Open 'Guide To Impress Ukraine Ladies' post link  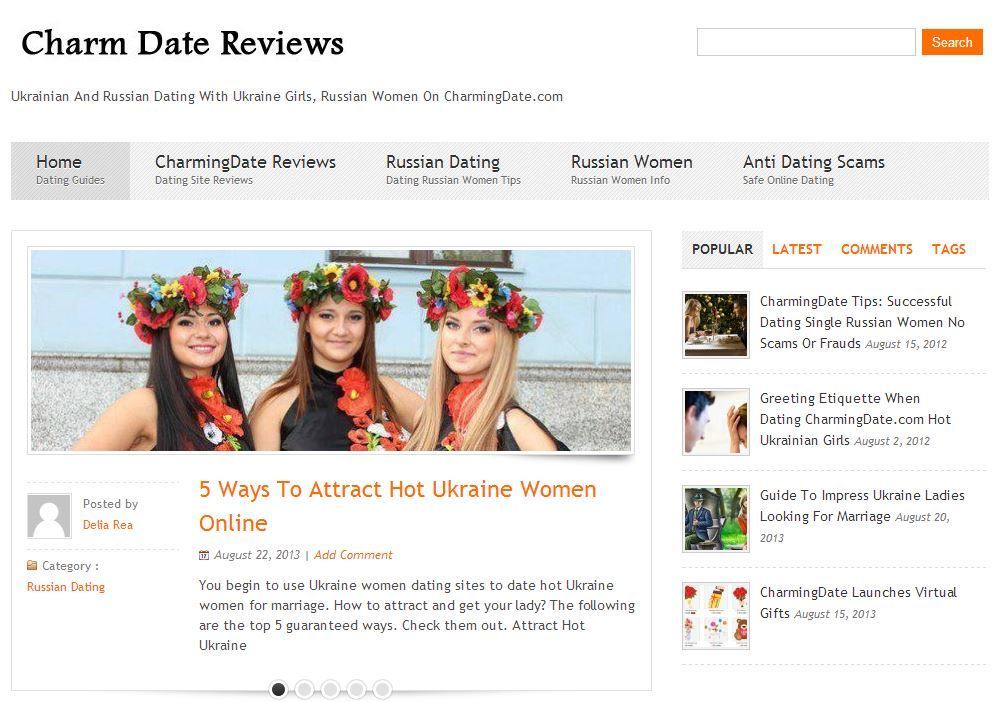862,506
